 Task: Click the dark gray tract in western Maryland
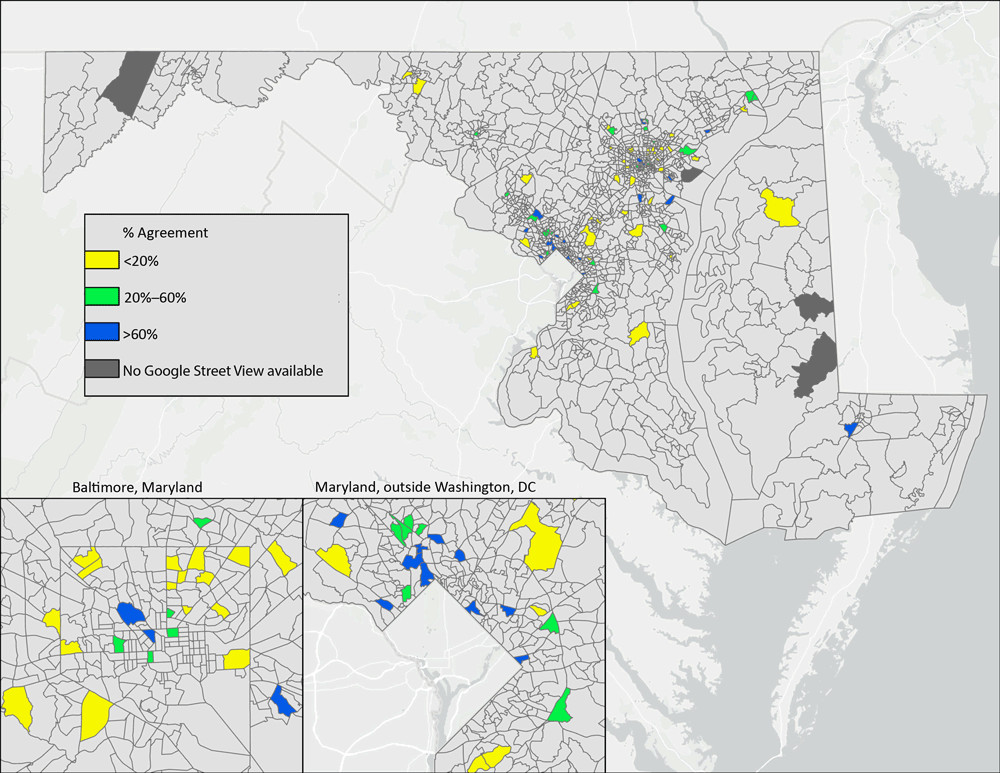tap(129, 84)
